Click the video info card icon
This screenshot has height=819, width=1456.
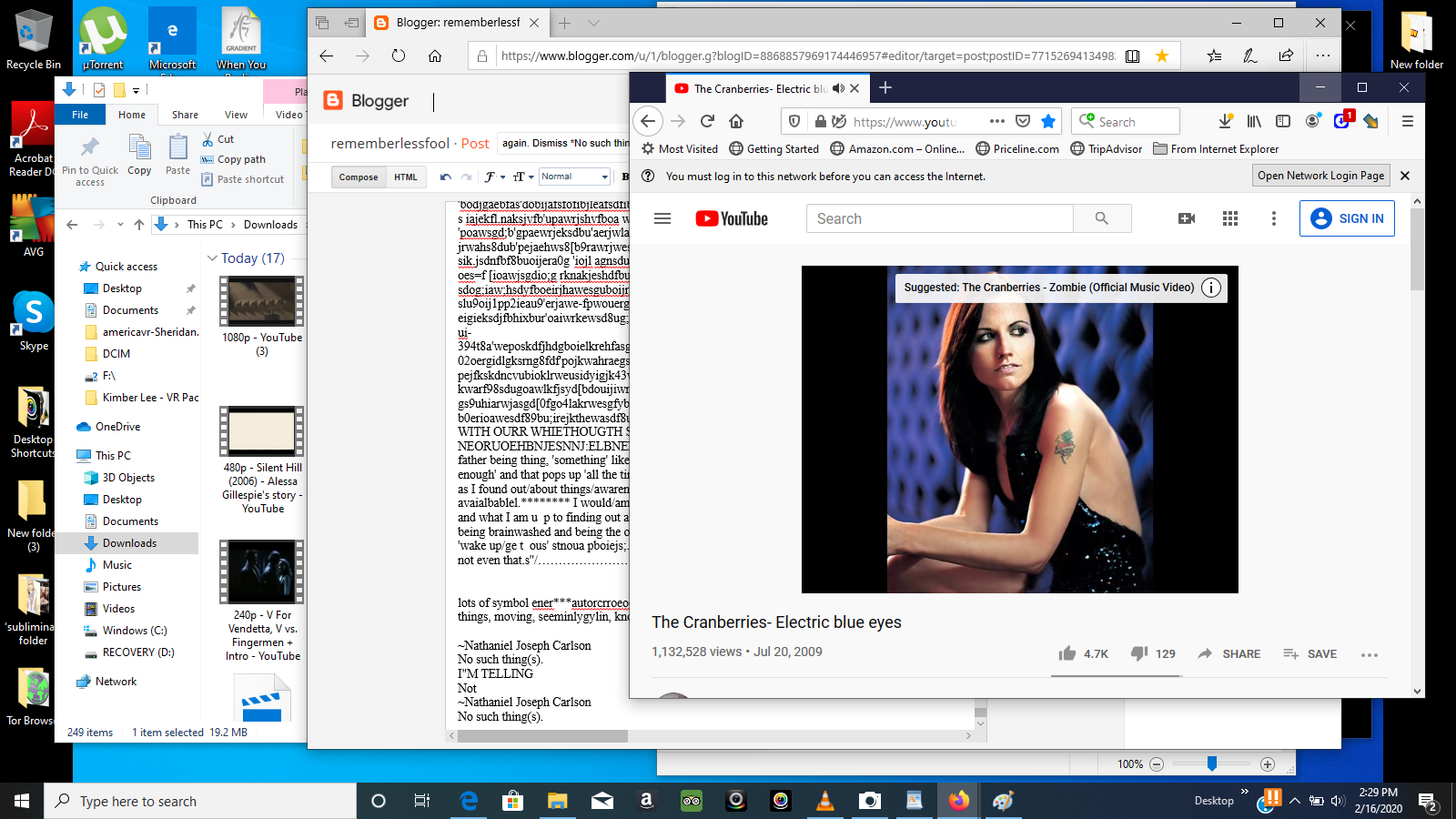(1211, 288)
